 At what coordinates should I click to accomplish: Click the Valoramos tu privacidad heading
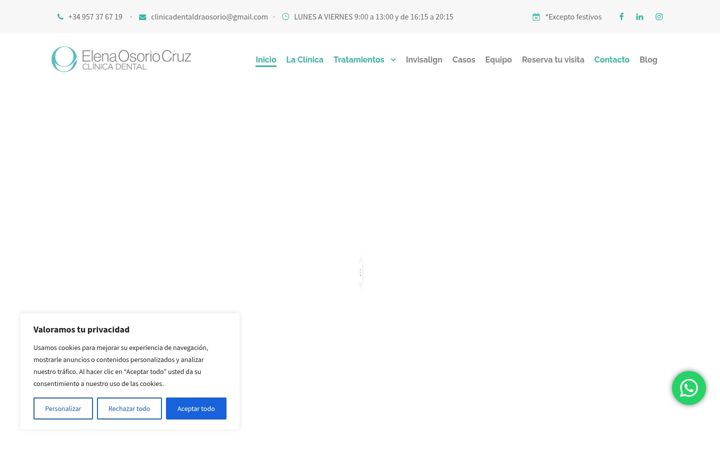pos(81,330)
